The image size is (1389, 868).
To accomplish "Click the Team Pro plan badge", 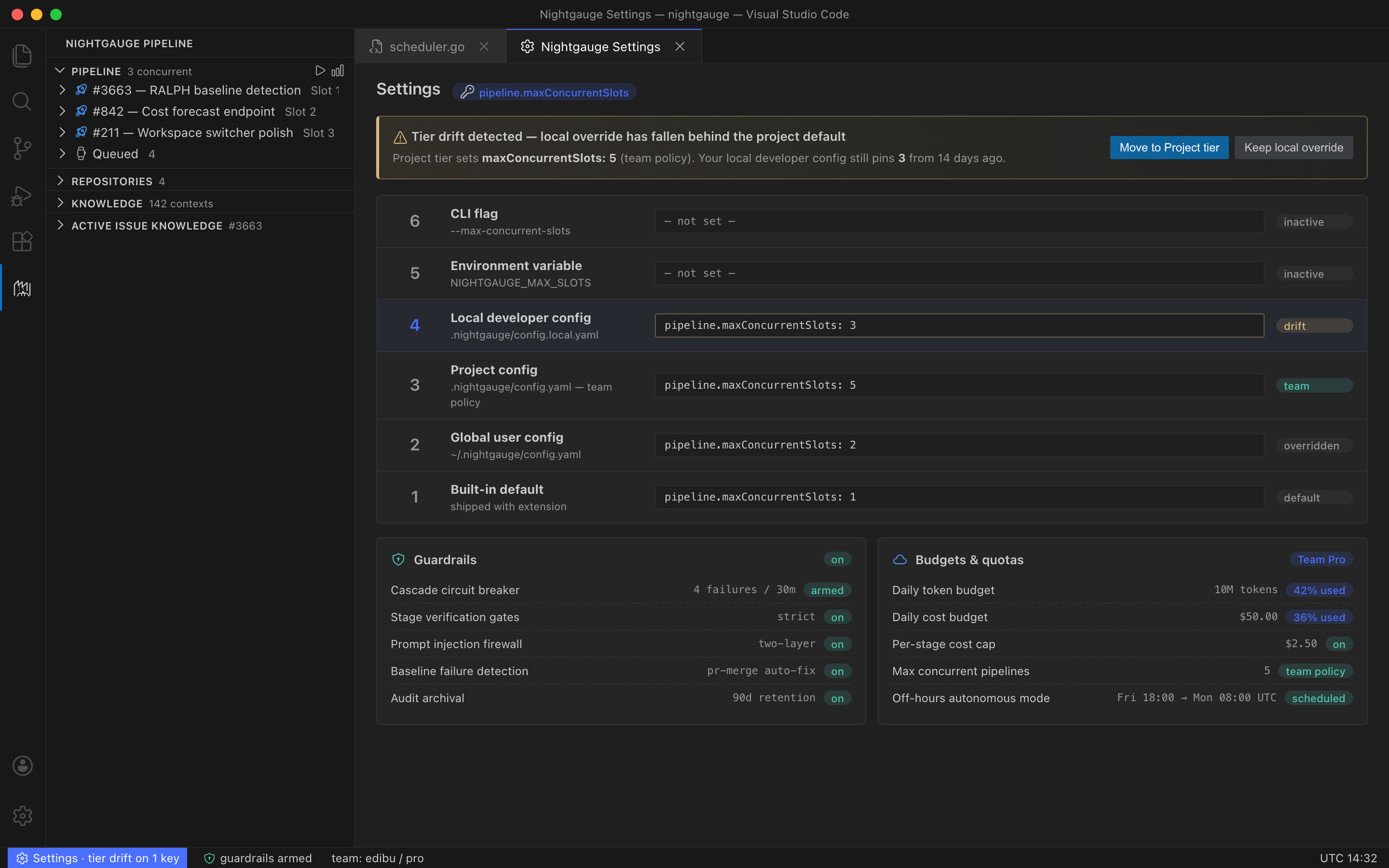I will point(1321,559).
